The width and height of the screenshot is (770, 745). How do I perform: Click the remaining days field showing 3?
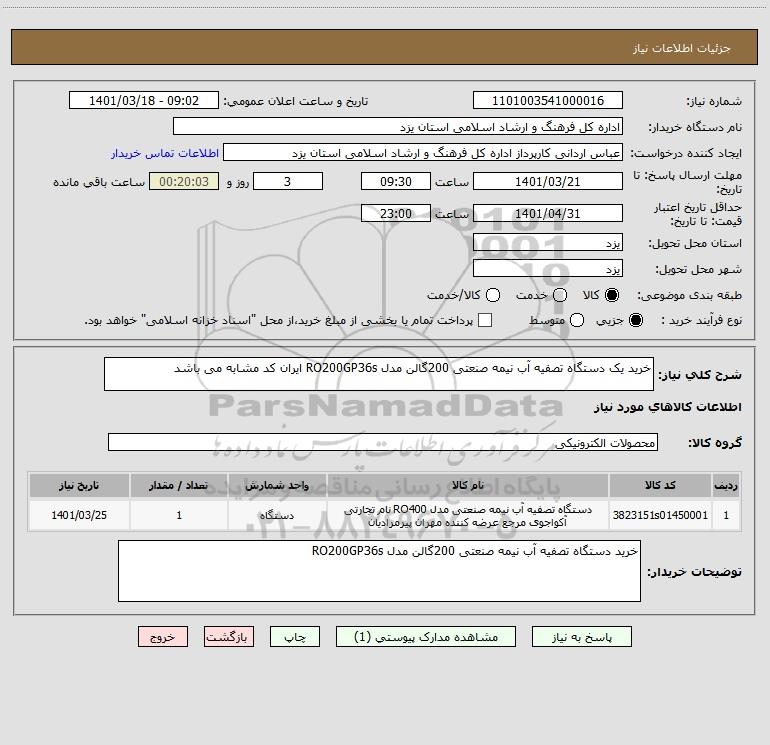pos(288,182)
